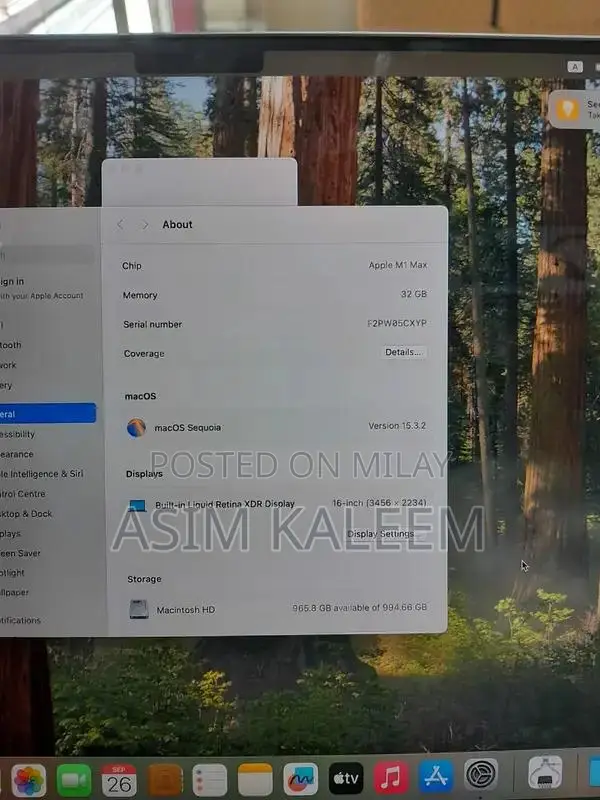Select Screen Saver in the sidebar
Image resolution: width=600 pixels, height=800 pixels.
click(20, 553)
